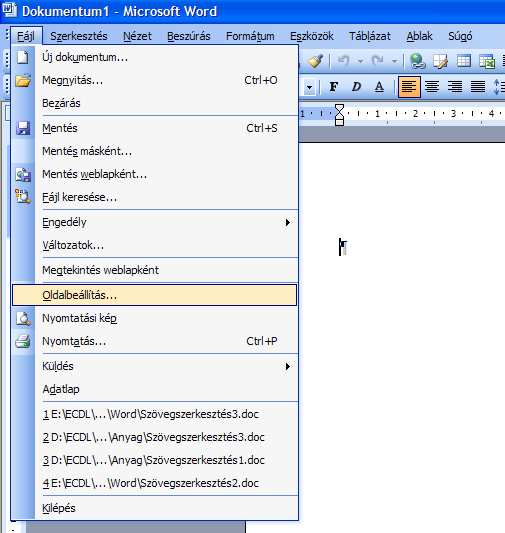505x533 pixels.
Task: Click the Redo arrow icon
Action: (x=377, y=61)
